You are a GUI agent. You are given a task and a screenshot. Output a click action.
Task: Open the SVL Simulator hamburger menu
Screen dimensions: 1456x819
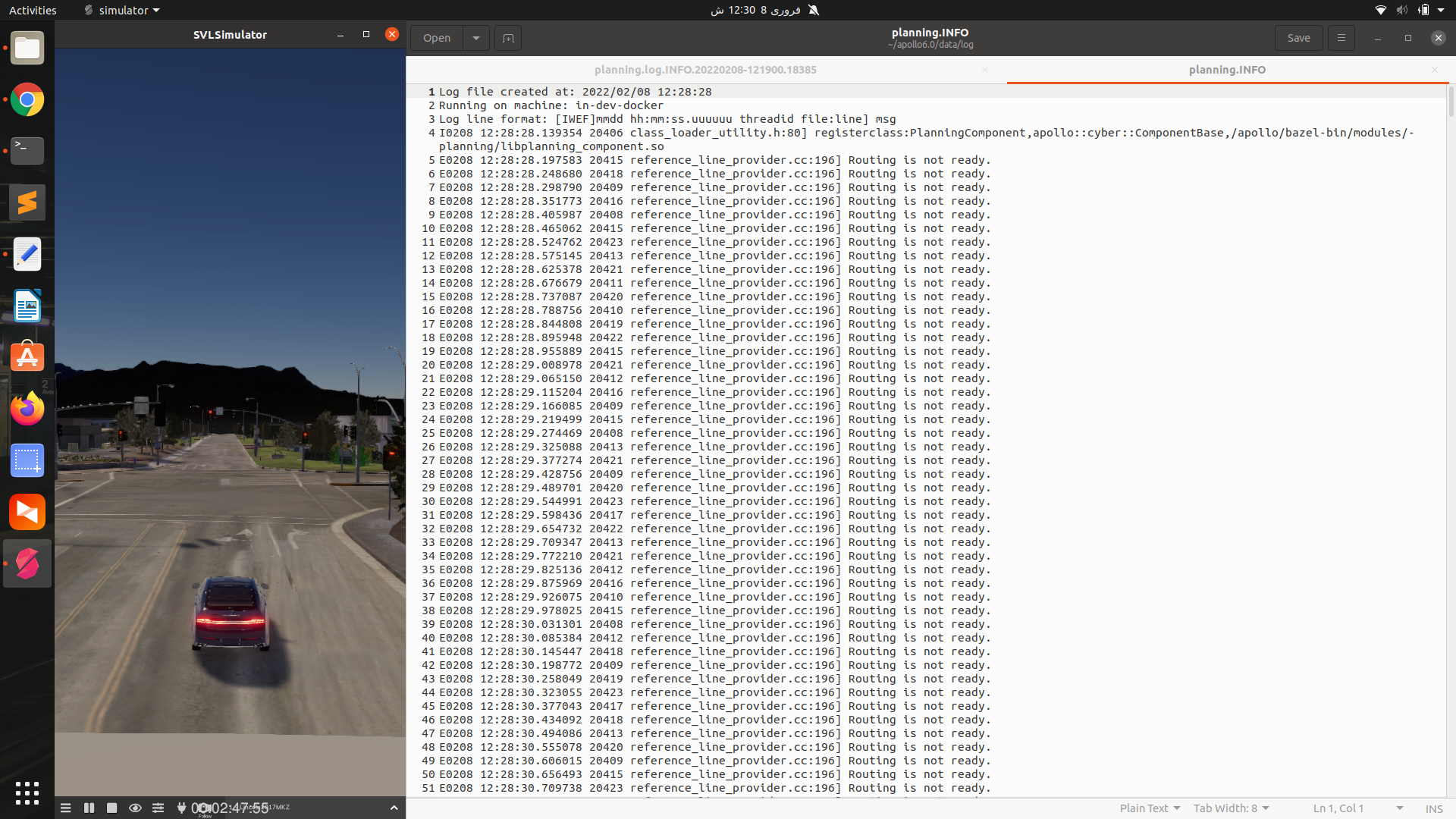pos(66,808)
